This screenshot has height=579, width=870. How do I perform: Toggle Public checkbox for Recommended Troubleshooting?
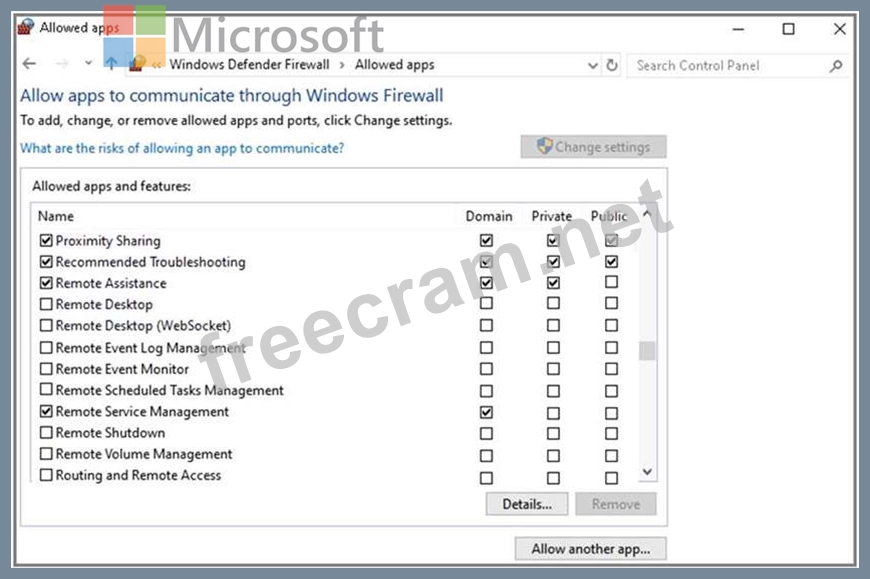[x=611, y=261]
